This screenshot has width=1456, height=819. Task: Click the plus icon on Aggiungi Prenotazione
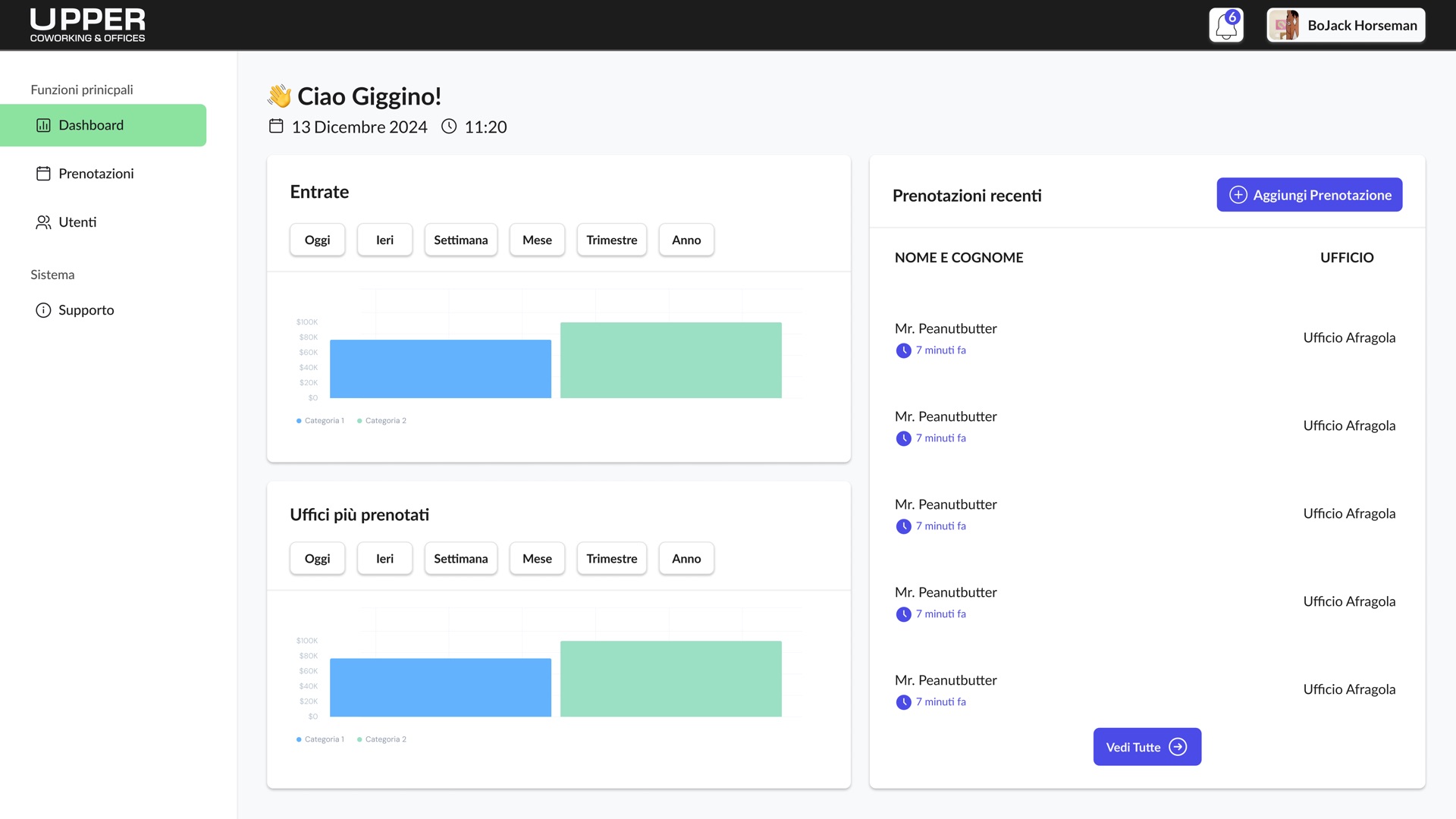[1238, 194]
